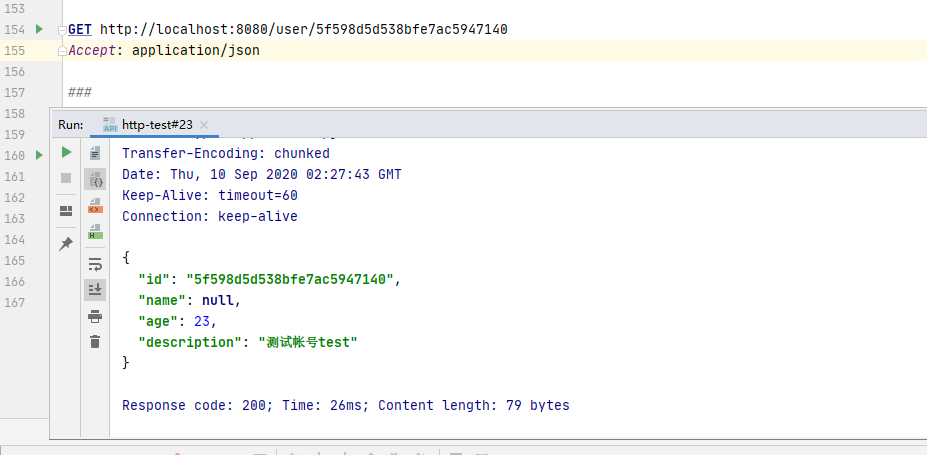The image size is (927, 455).
Task: View the response as plain text
Action: (95, 153)
